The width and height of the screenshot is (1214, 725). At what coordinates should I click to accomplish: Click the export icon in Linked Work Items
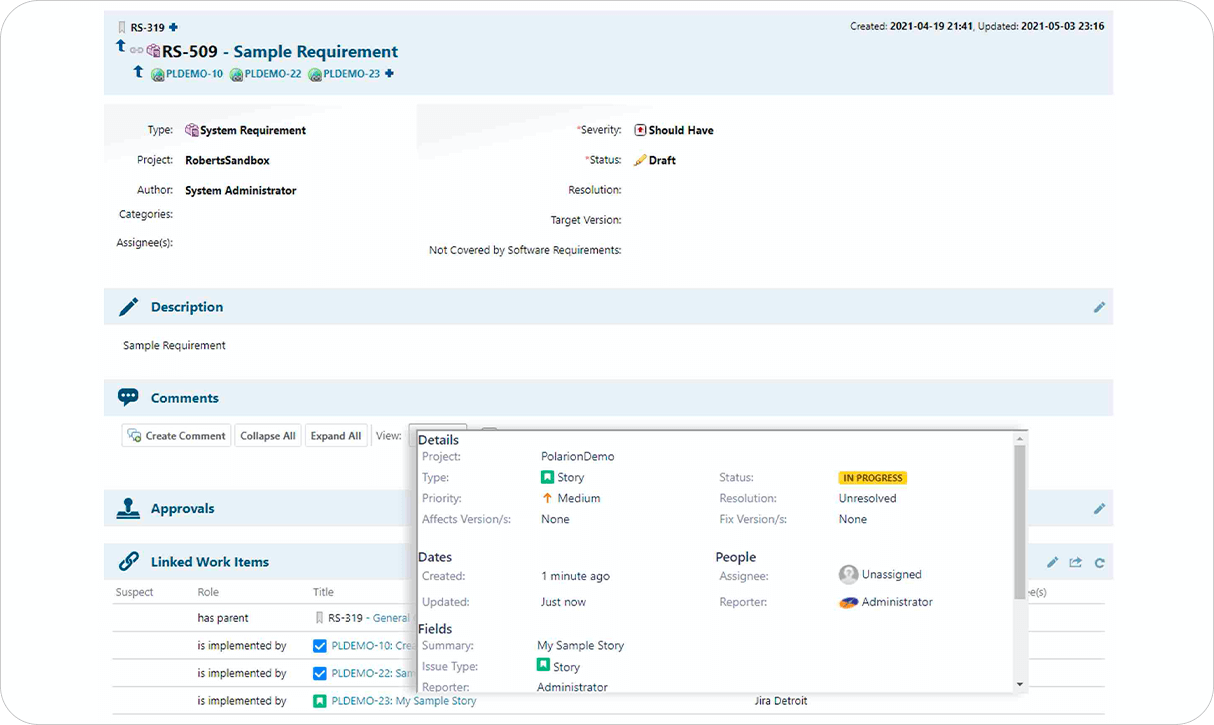(1076, 563)
